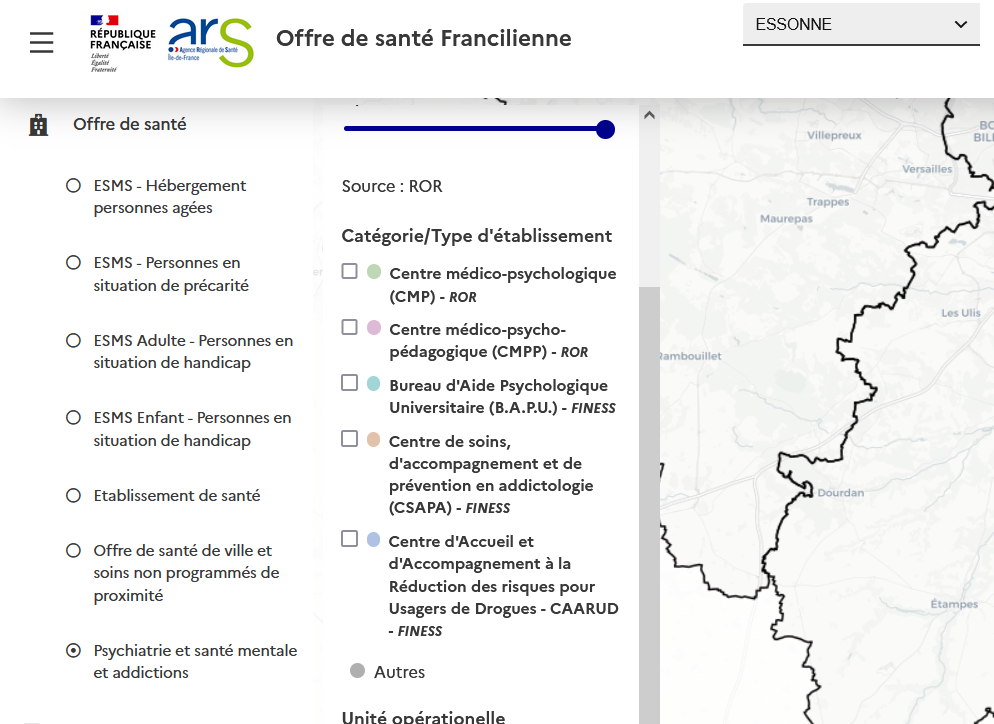Select ESMS - Hébergement personnes agées radio
Viewport: 994px width, 724px height.
(74, 186)
